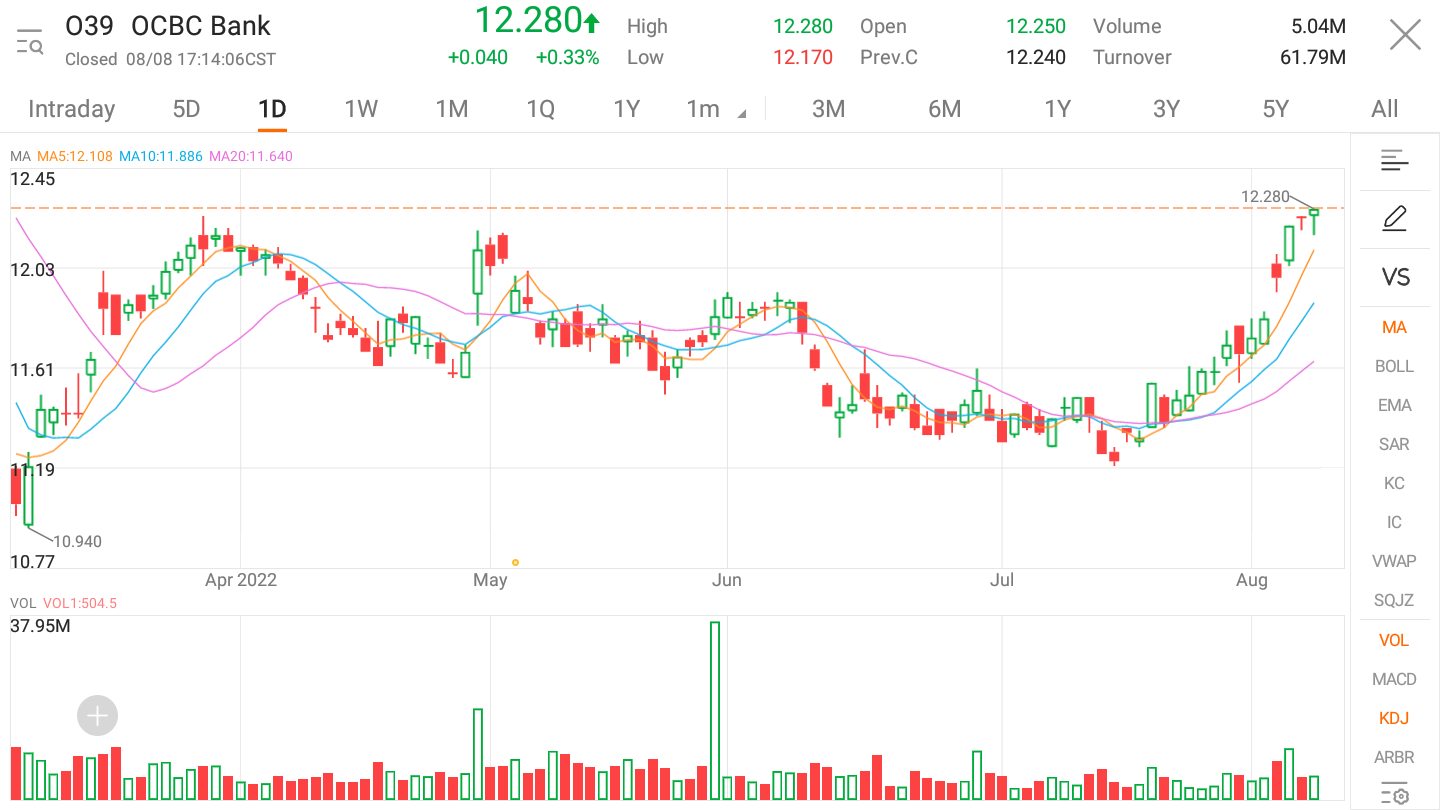
Task: Open indicator settings gear icon
Action: [x=1394, y=794]
